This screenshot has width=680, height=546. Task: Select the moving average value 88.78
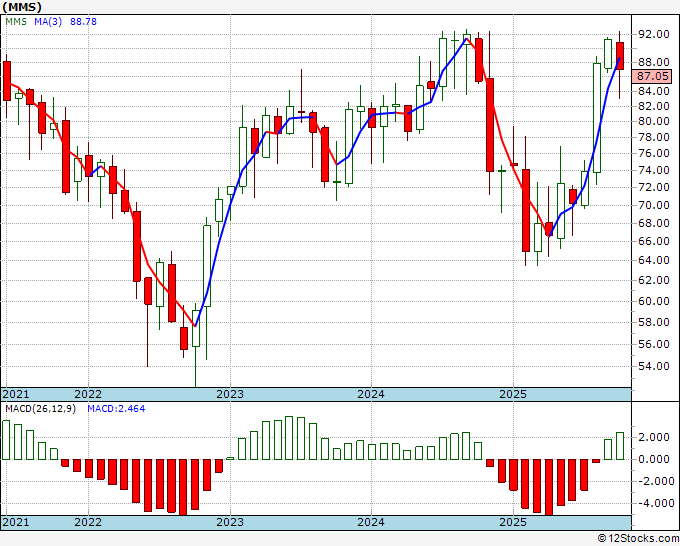click(83, 21)
